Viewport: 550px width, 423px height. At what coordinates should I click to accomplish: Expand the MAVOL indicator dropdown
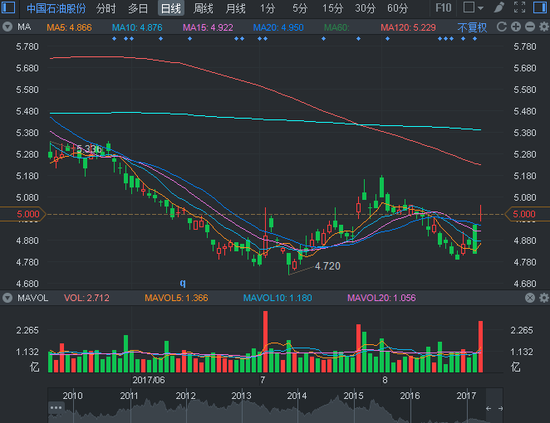[7, 298]
